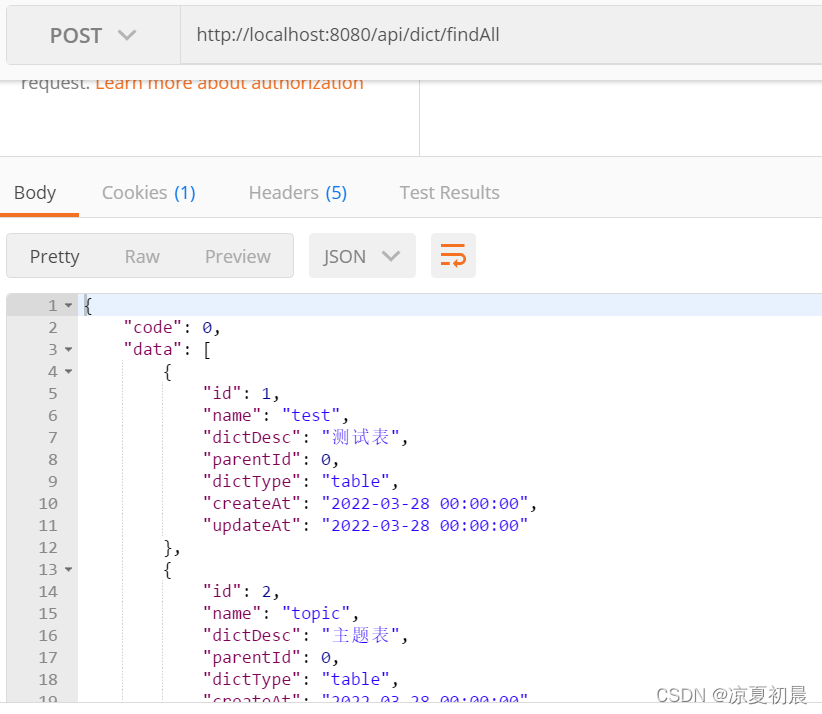The image size is (822, 714).
Task: Open the response language format dropdown
Action: click(362, 256)
